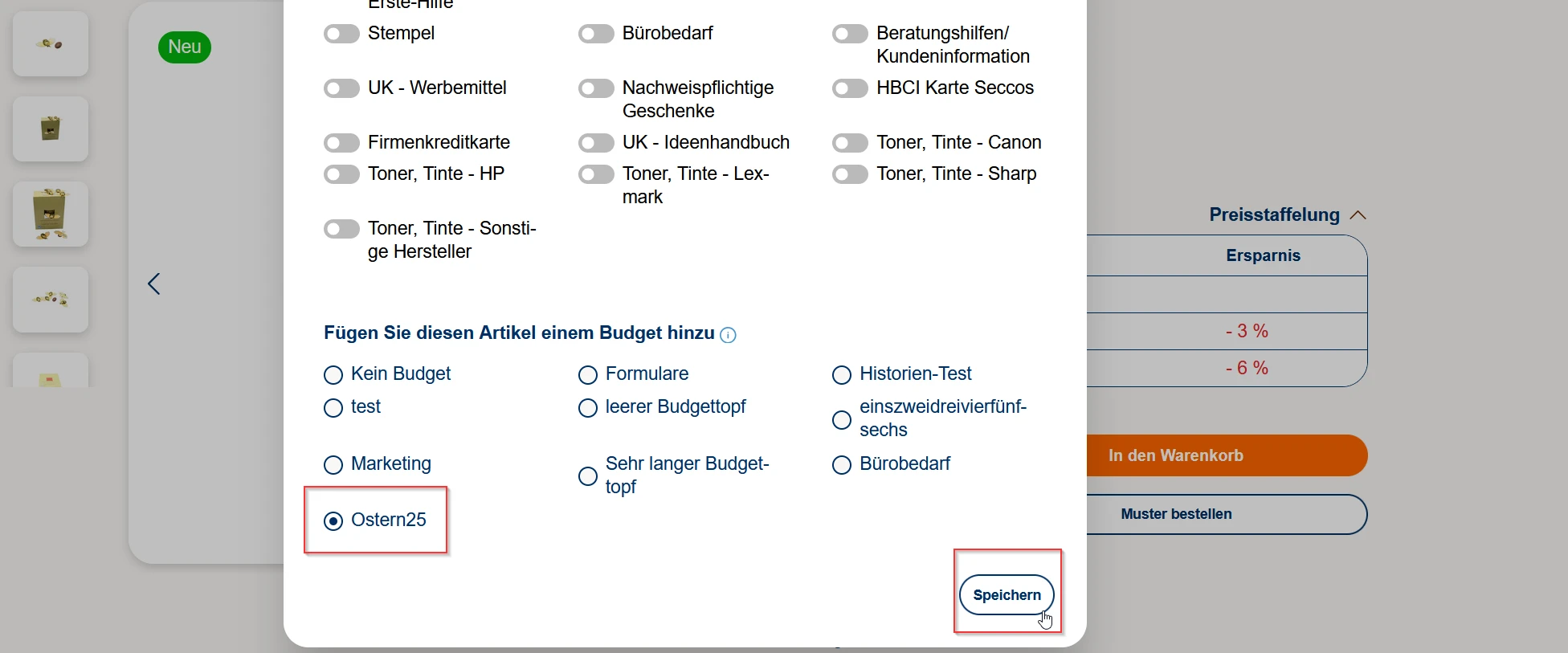Turn on UK - Werbemittel switch
Screen dimensions: 1568x653
click(x=341, y=88)
